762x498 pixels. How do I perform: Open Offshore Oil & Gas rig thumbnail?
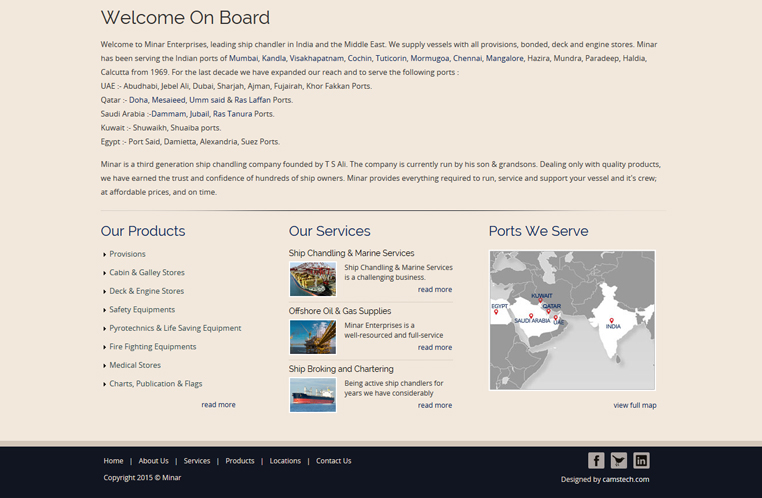(x=312, y=337)
